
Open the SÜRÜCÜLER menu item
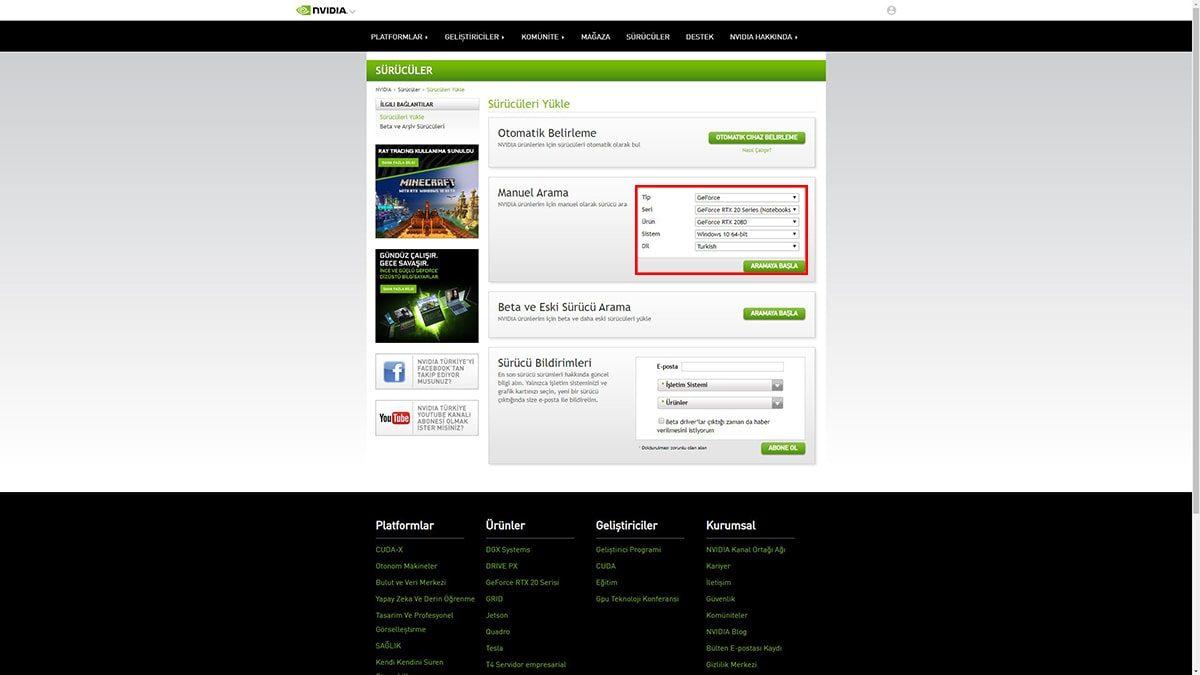click(x=648, y=36)
